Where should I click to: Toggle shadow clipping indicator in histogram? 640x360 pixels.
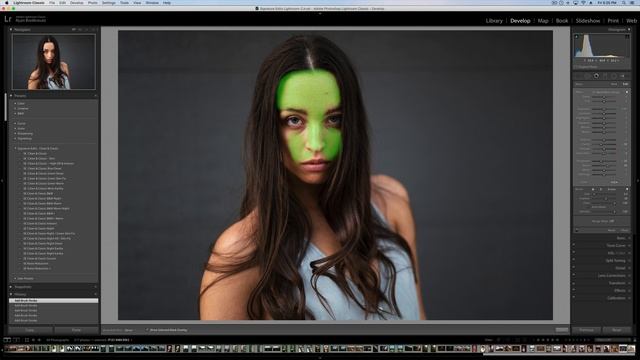[577, 37]
